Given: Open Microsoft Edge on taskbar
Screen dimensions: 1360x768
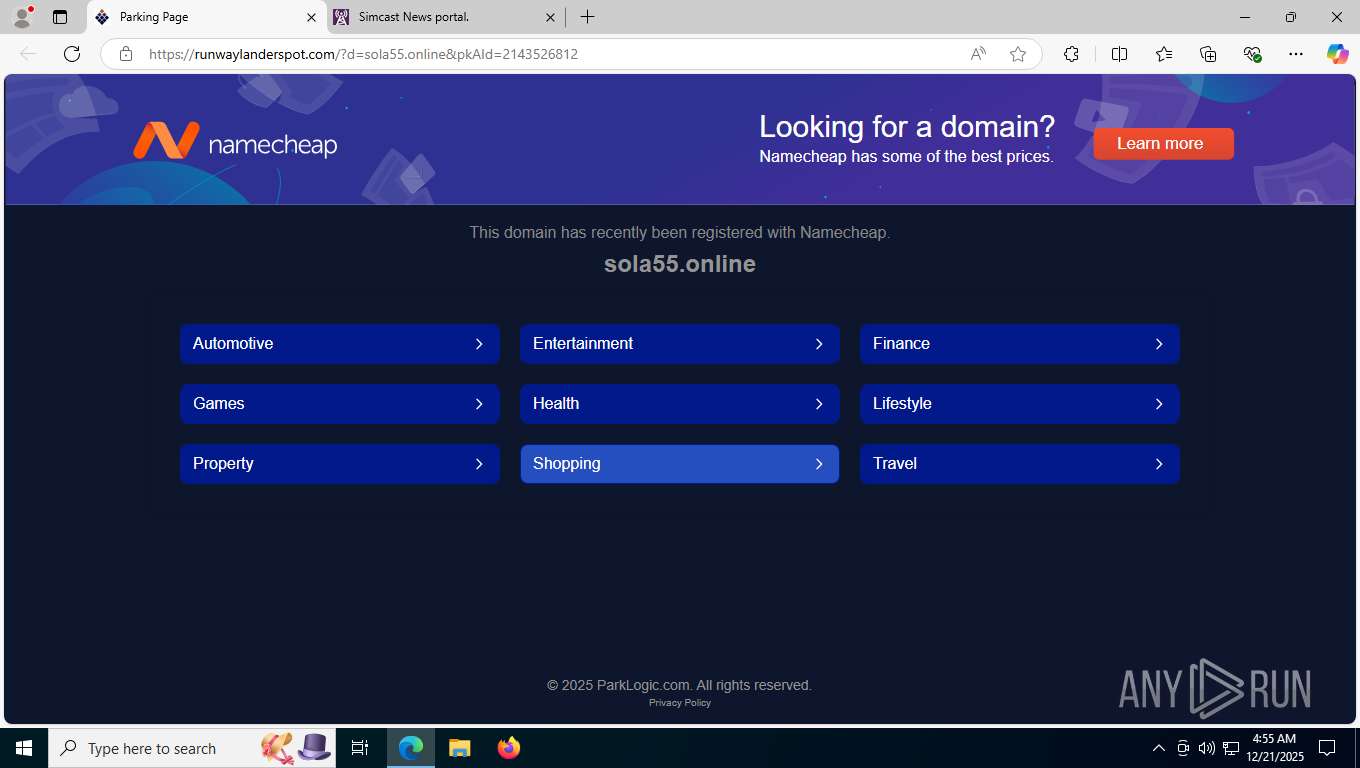Looking at the screenshot, I should [411, 748].
